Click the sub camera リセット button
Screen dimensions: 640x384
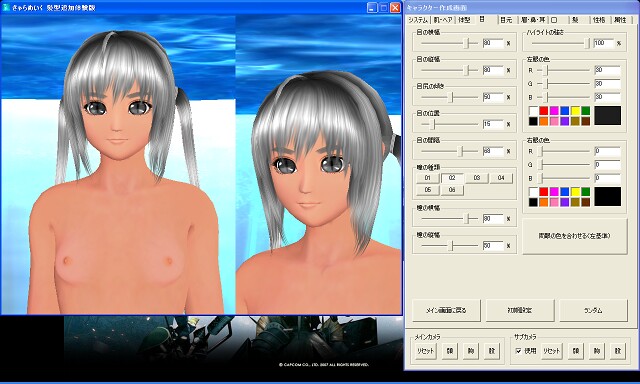(x=551, y=351)
